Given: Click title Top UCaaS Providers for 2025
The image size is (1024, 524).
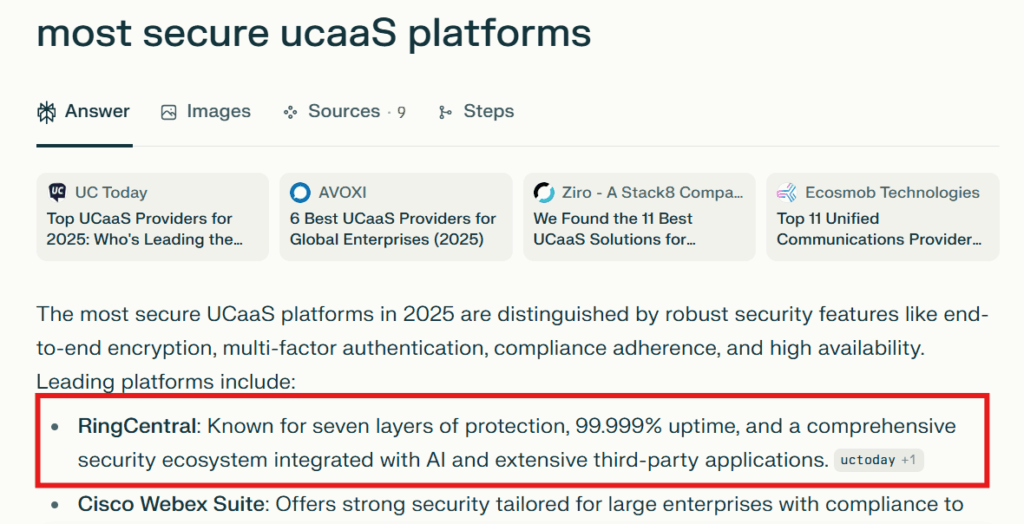Looking at the screenshot, I should coord(144,229).
